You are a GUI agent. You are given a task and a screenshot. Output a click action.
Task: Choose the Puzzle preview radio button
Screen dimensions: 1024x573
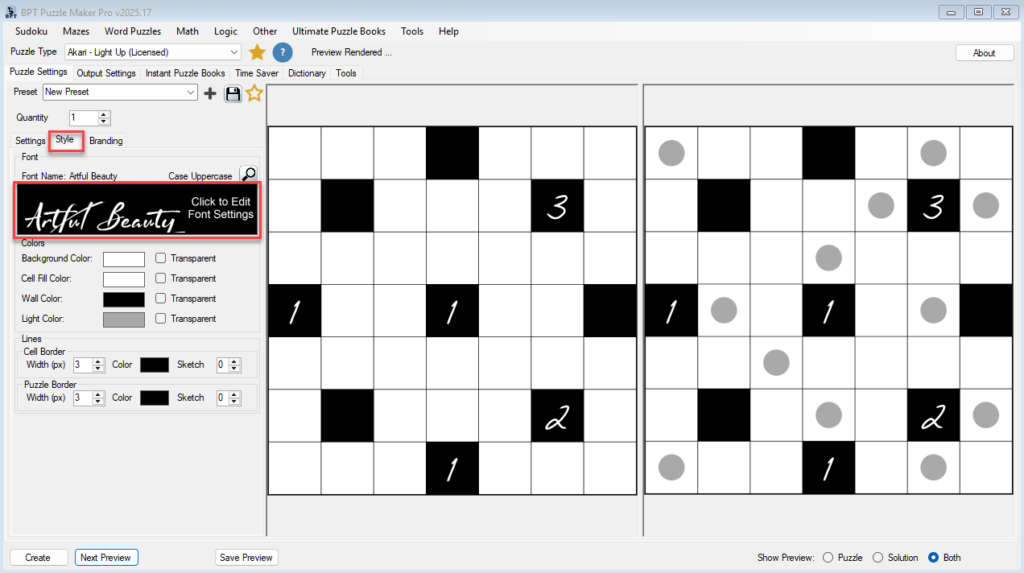coord(827,557)
